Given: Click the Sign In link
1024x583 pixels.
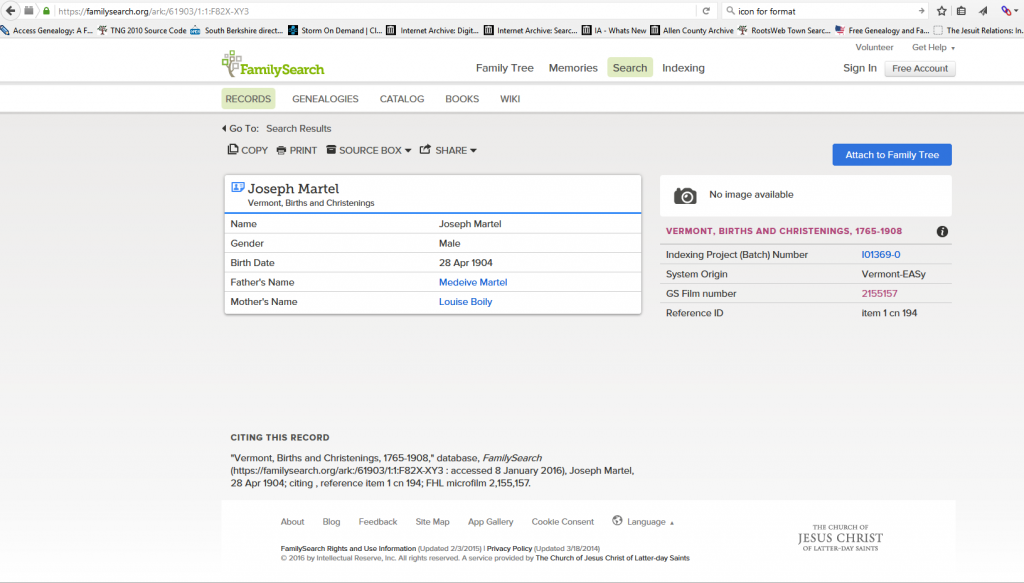Looking at the screenshot, I should click(859, 68).
